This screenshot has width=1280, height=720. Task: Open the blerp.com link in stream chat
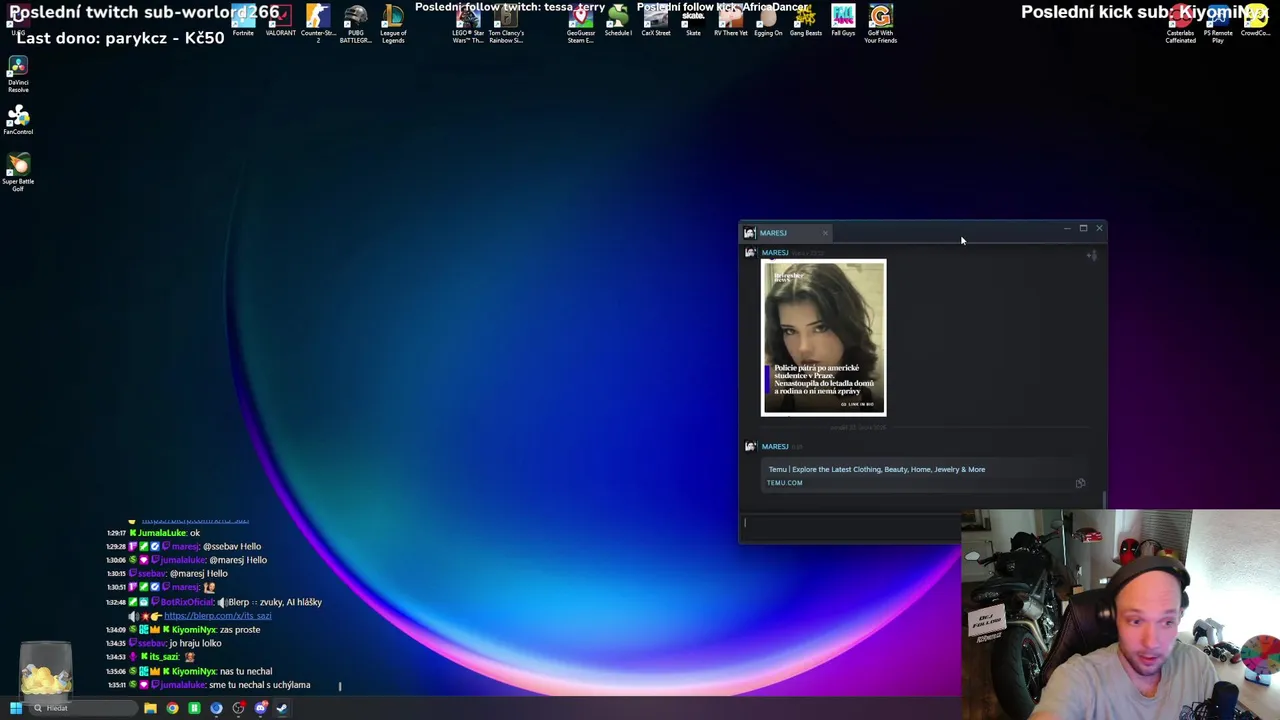tap(217, 616)
